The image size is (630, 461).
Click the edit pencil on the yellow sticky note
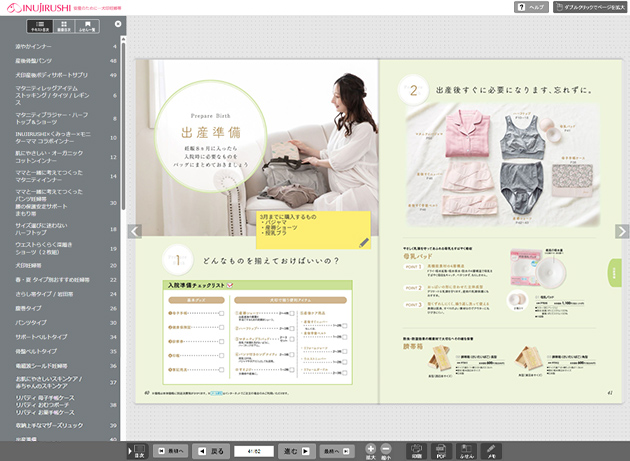pyautogui.click(x=364, y=242)
